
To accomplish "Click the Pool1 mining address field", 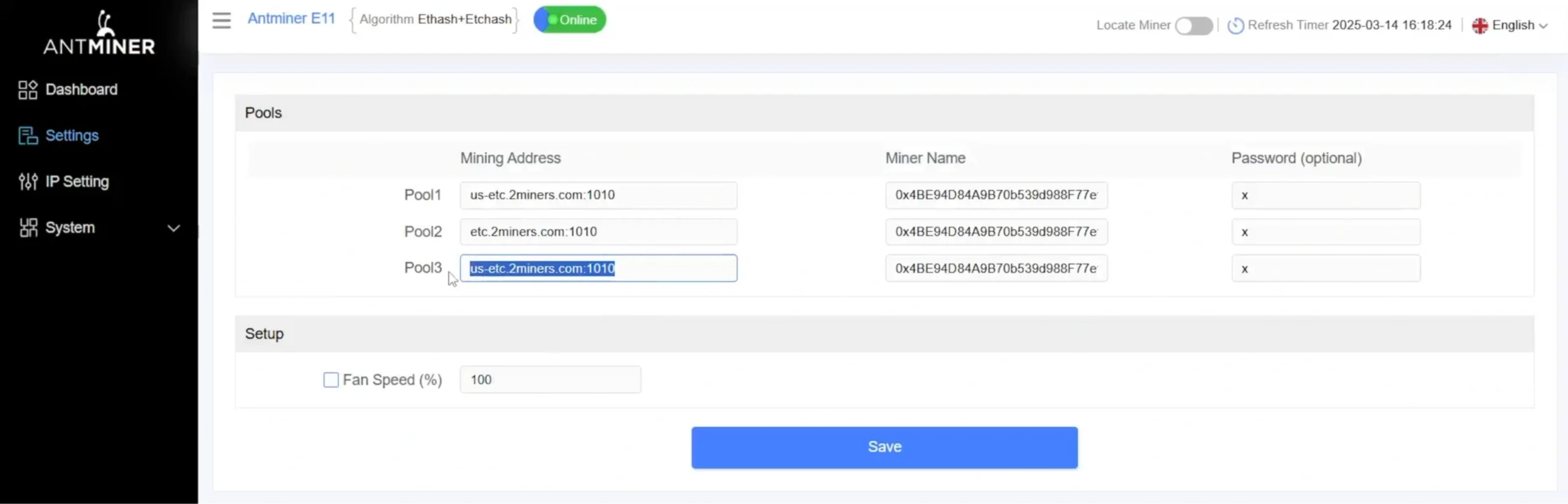I will [598, 195].
